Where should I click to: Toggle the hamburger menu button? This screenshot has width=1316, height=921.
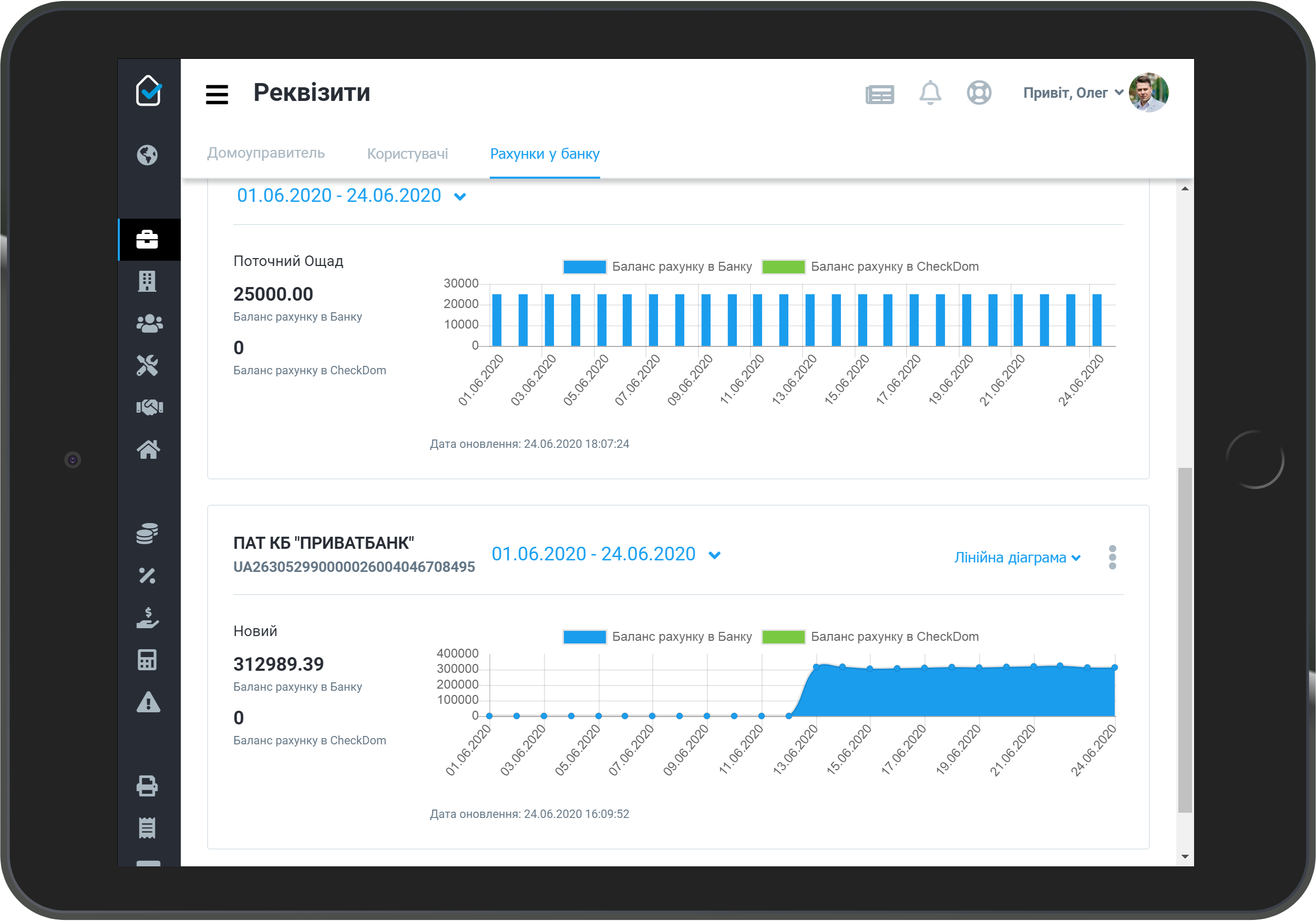click(x=217, y=94)
